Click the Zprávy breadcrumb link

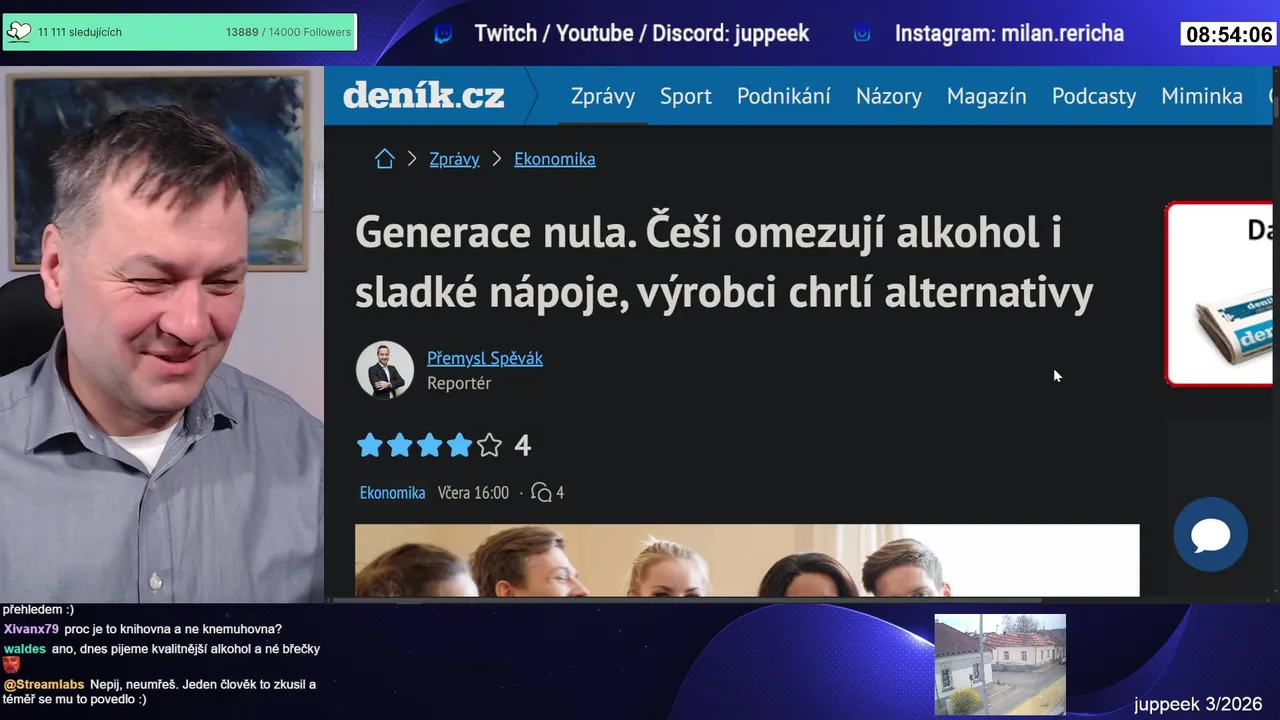(454, 159)
